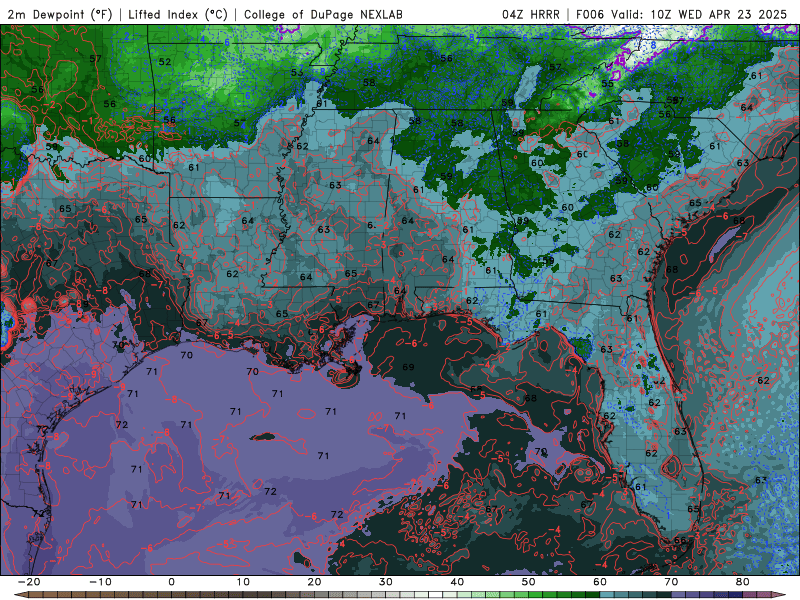Click the "55" dewpoint value on the map
The image size is (800, 600).
pos(607,84)
